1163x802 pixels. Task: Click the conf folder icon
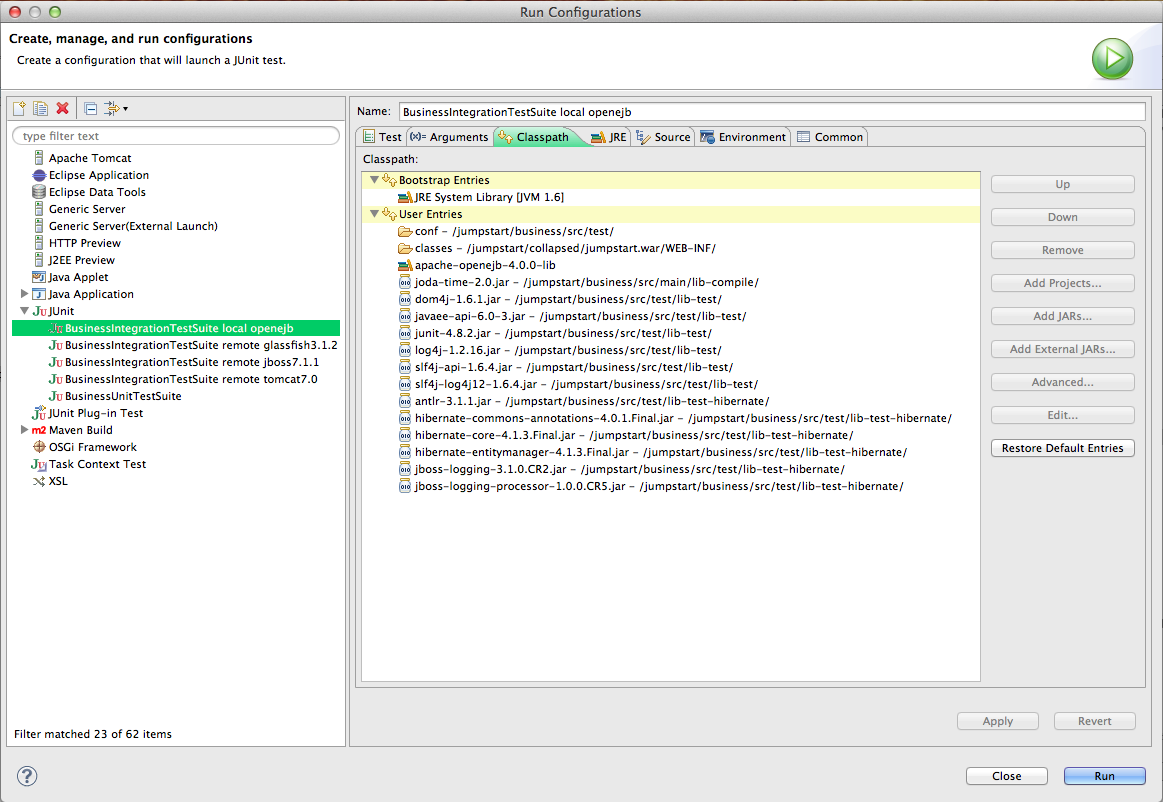coord(405,231)
